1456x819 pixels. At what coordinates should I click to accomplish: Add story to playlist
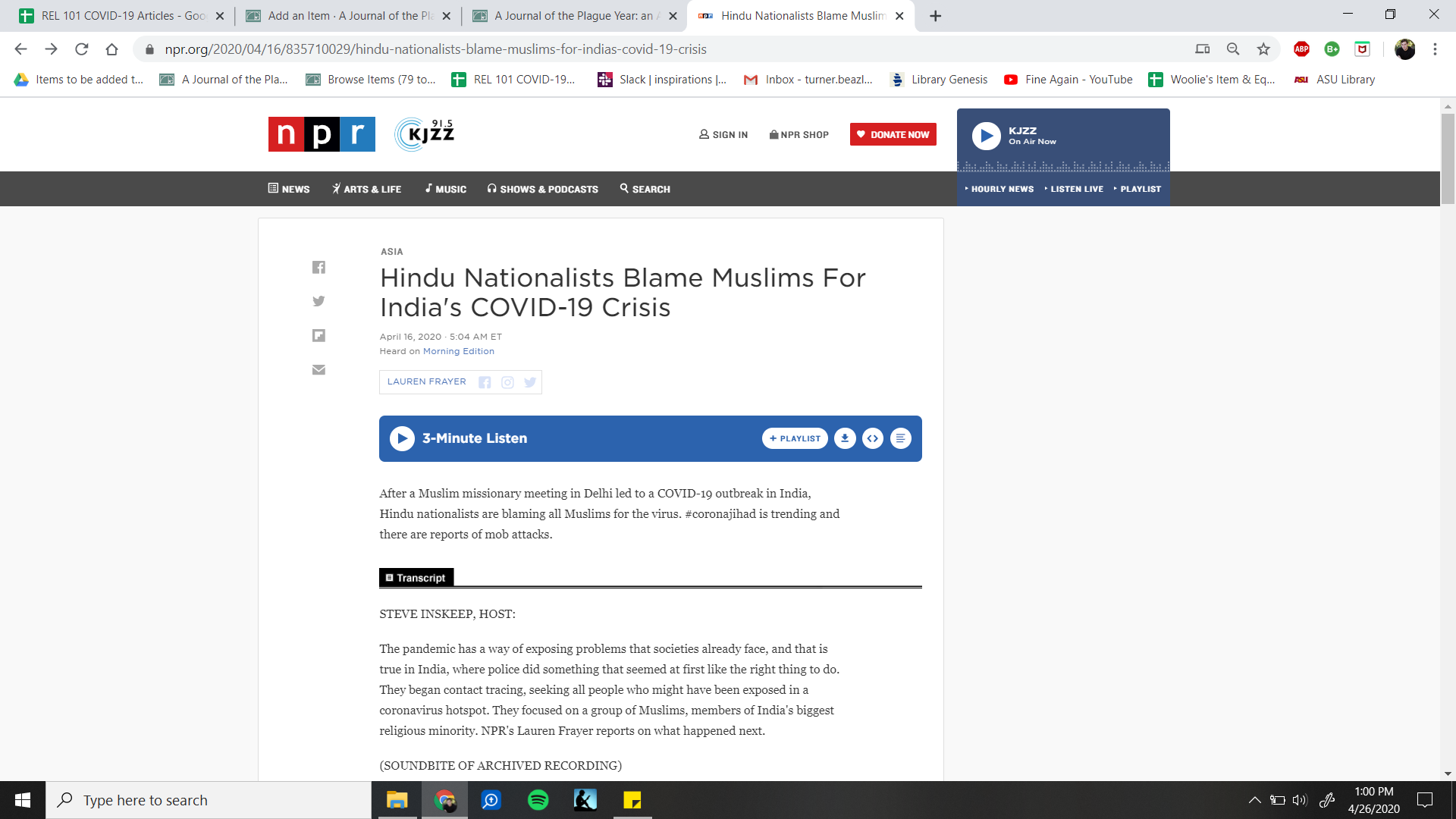(x=794, y=438)
